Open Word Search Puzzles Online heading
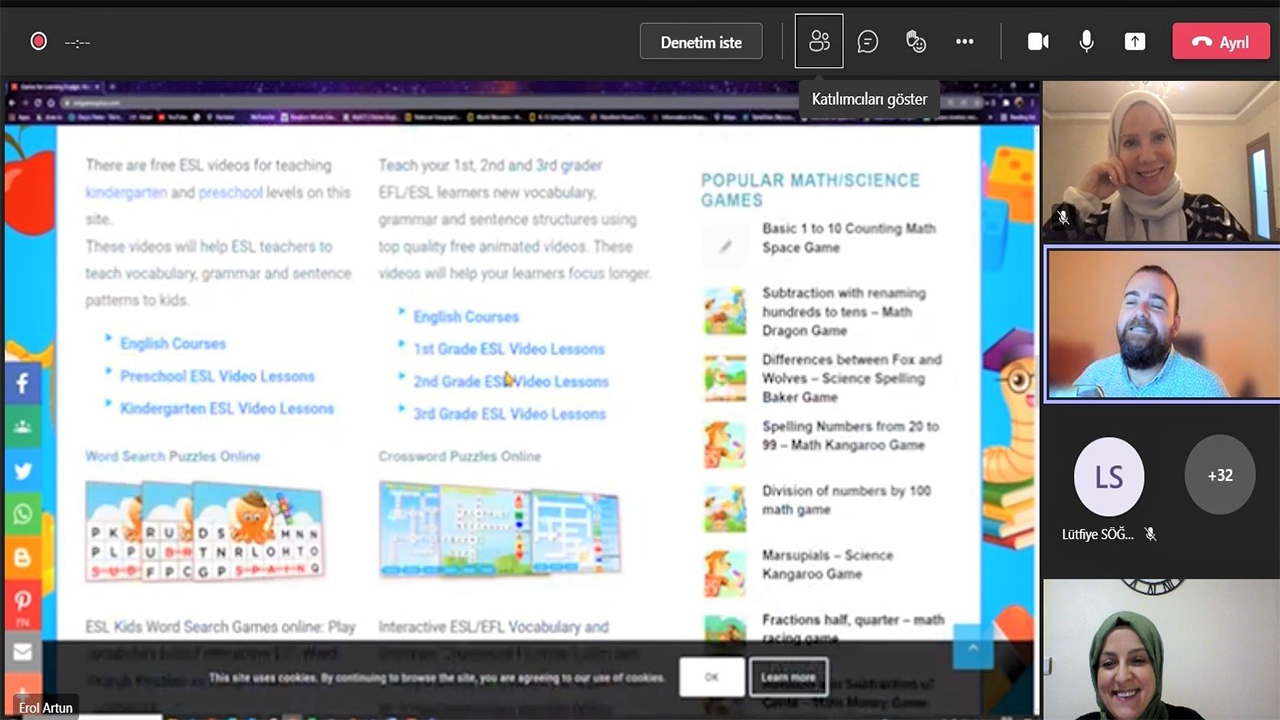 coord(173,456)
